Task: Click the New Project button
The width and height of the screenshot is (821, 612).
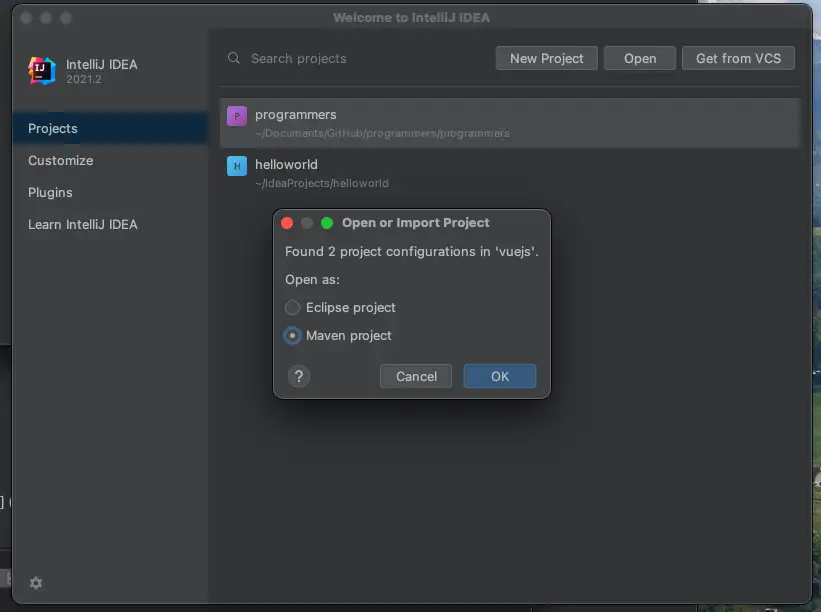Action: 547,58
